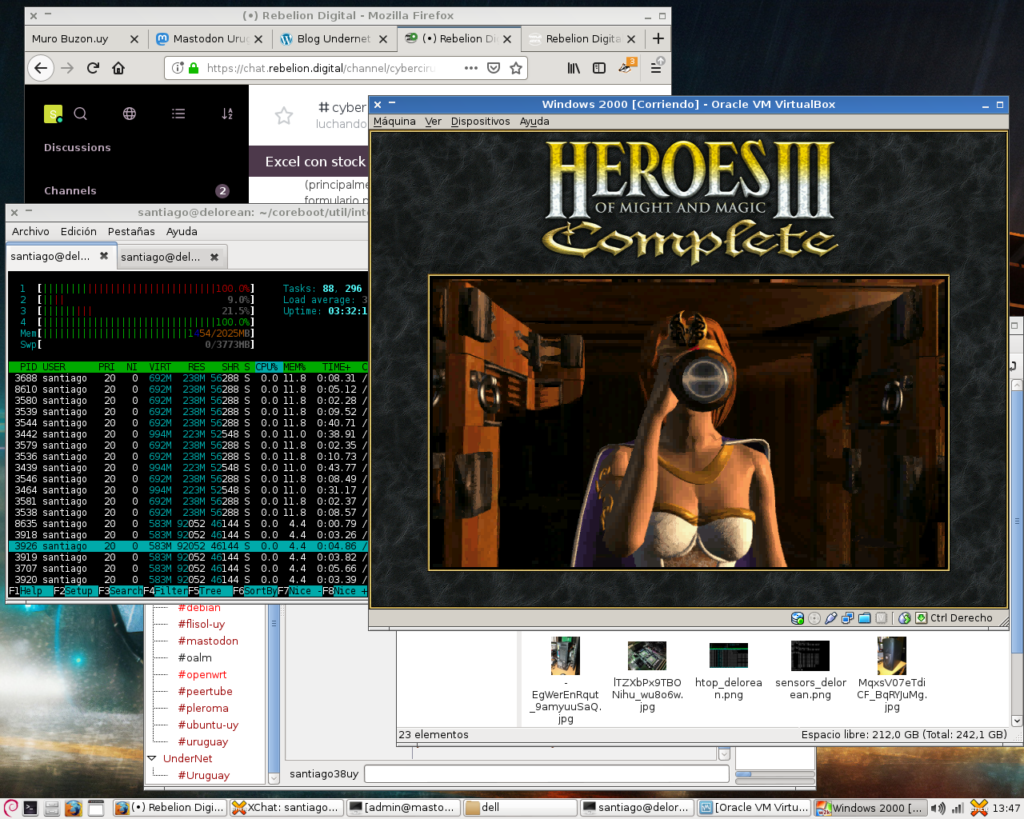Screen dimensions: 1024x819
Task: Close the Blog Undernet Firefox tab
Action: [x=383, y=39]
